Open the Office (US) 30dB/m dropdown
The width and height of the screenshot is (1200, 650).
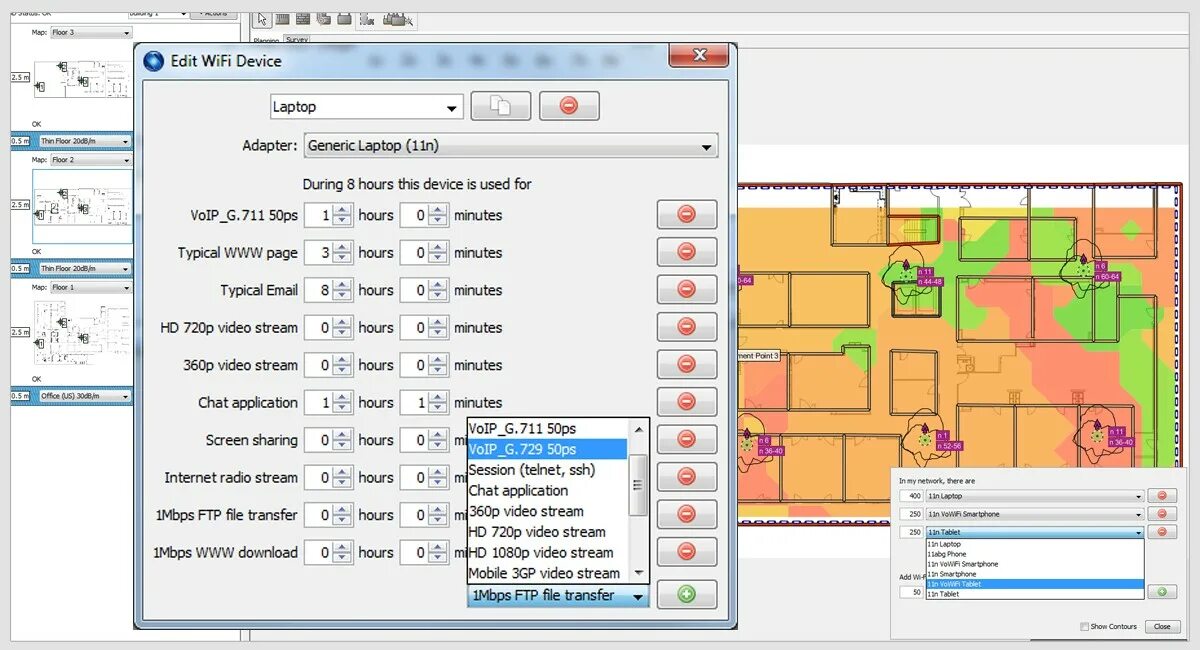click(85, 396)
